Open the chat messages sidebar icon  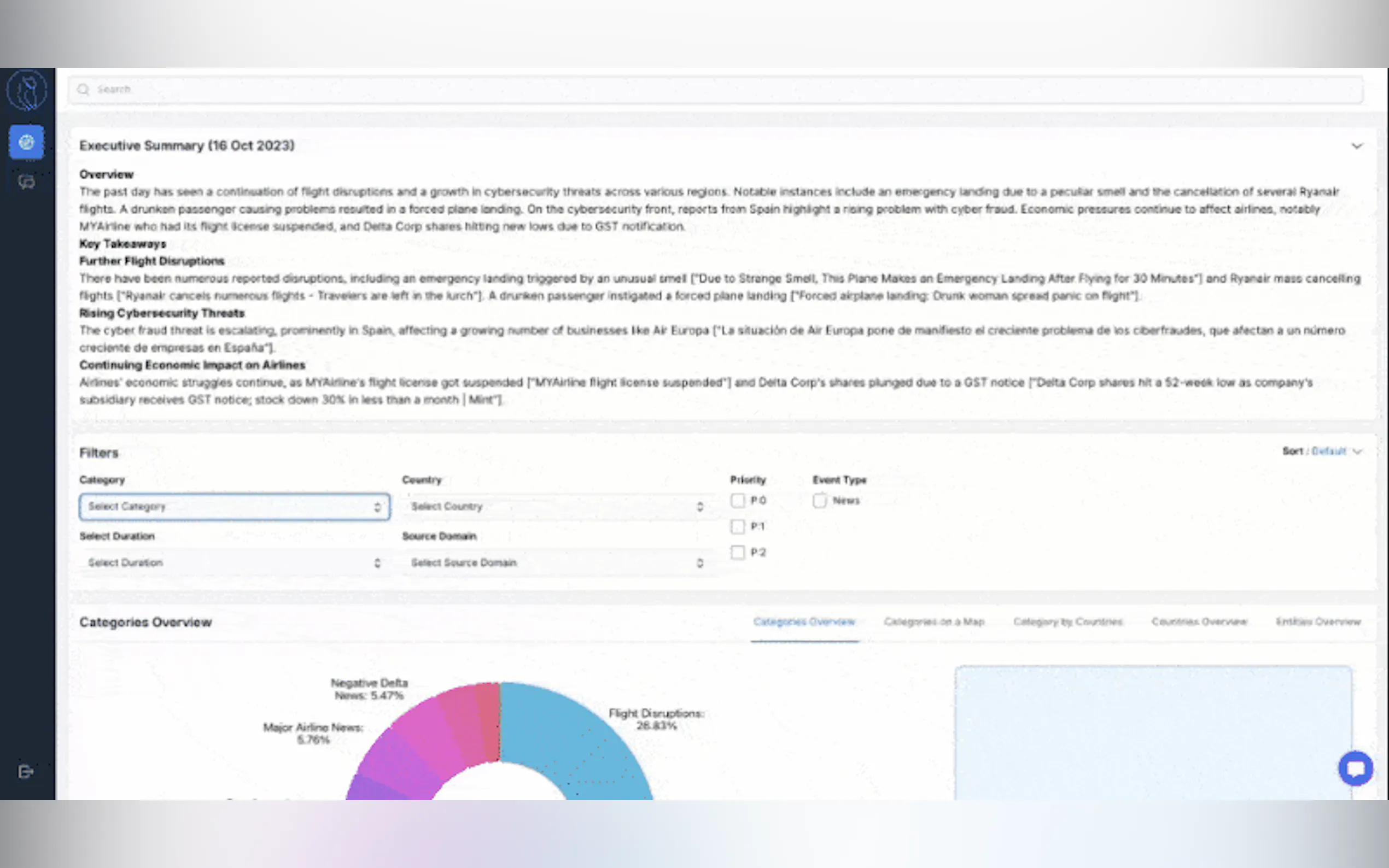coord(26,183)
